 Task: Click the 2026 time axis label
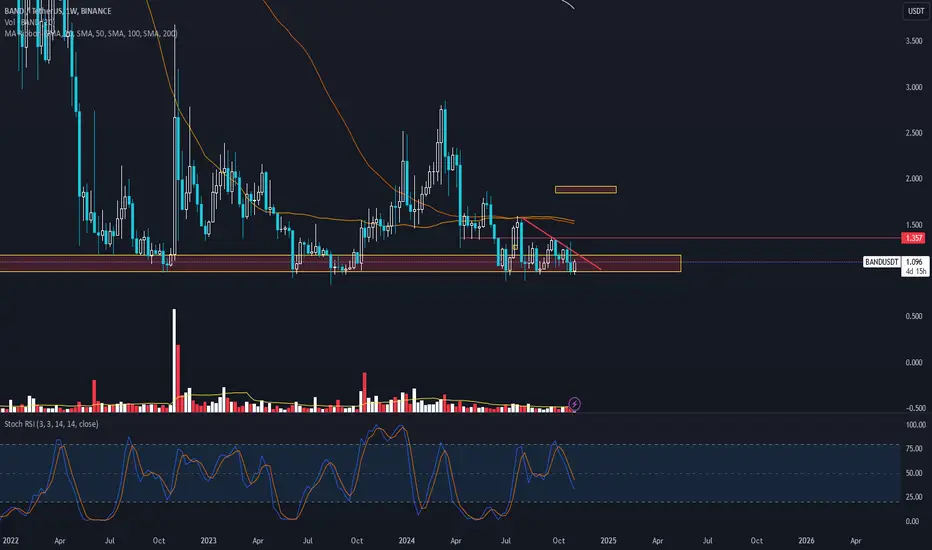pyautogui.click(x=806, y=540)
